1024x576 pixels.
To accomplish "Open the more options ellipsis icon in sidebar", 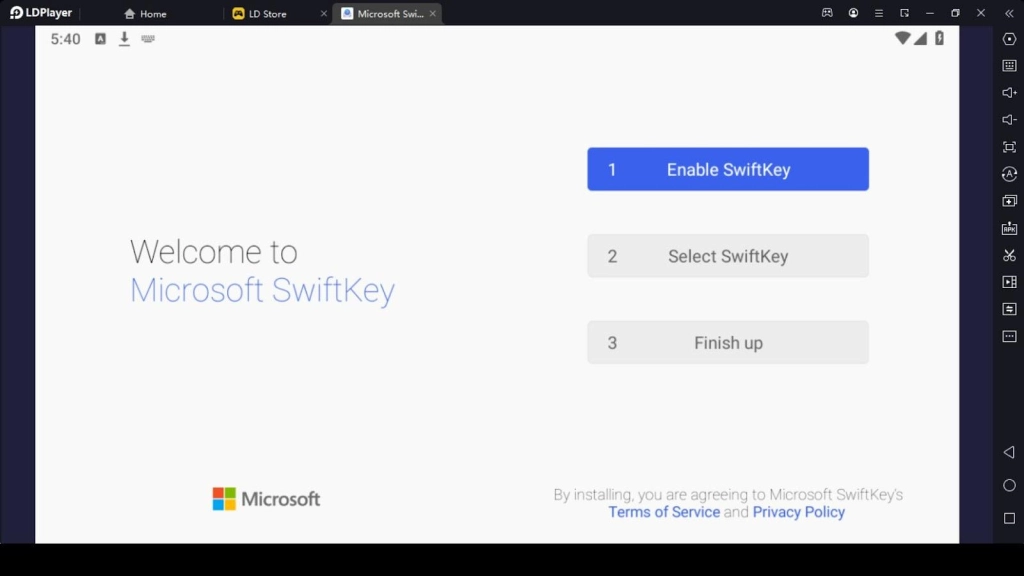I will (1009, 336).
